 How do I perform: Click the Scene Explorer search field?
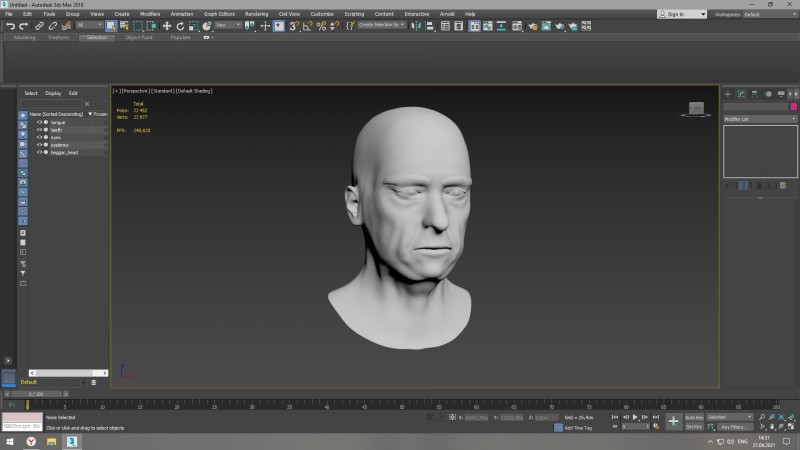pos(51,104)
